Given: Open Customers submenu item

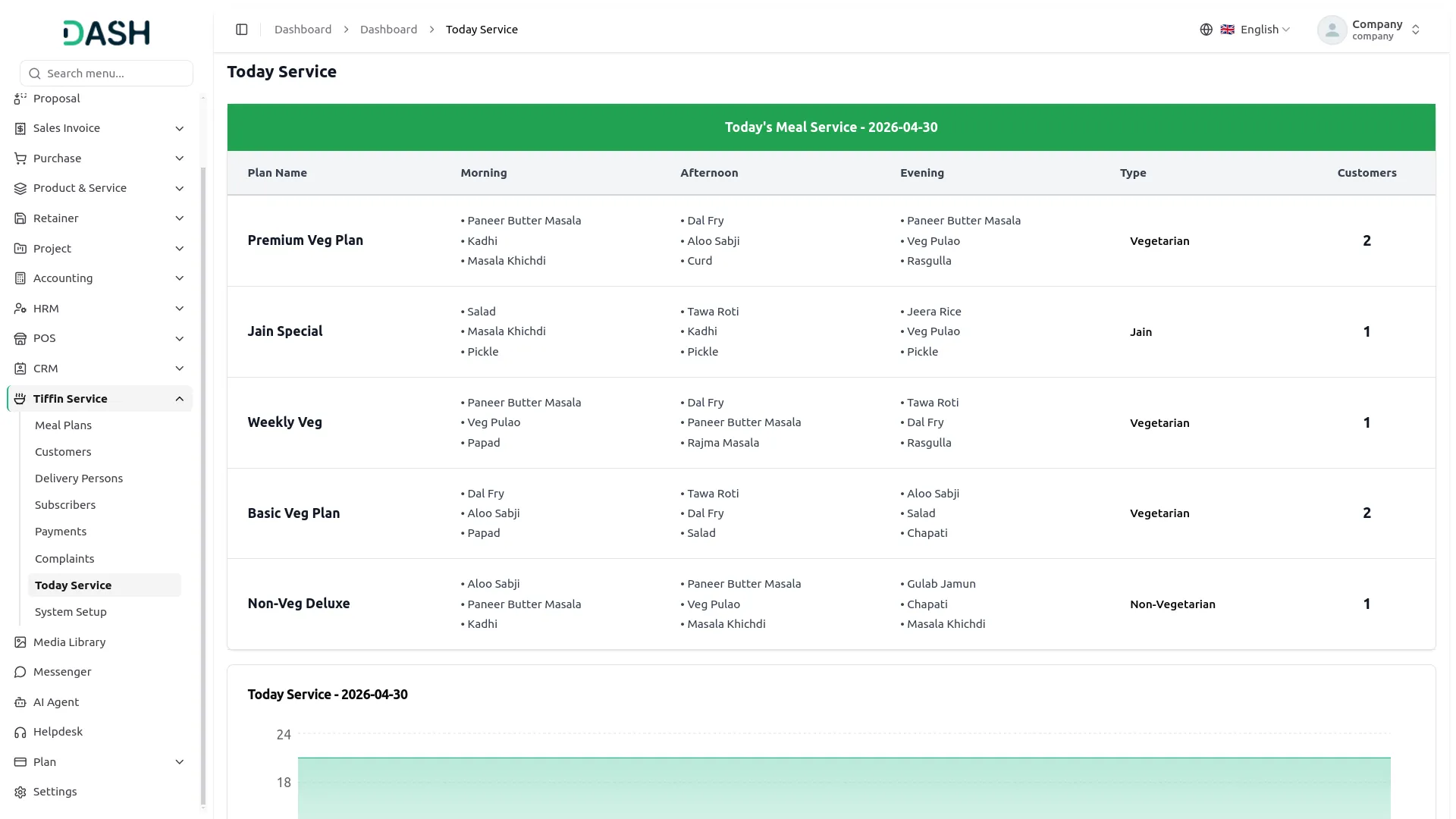Looking at the screenshot, I should tap(105, 452).
